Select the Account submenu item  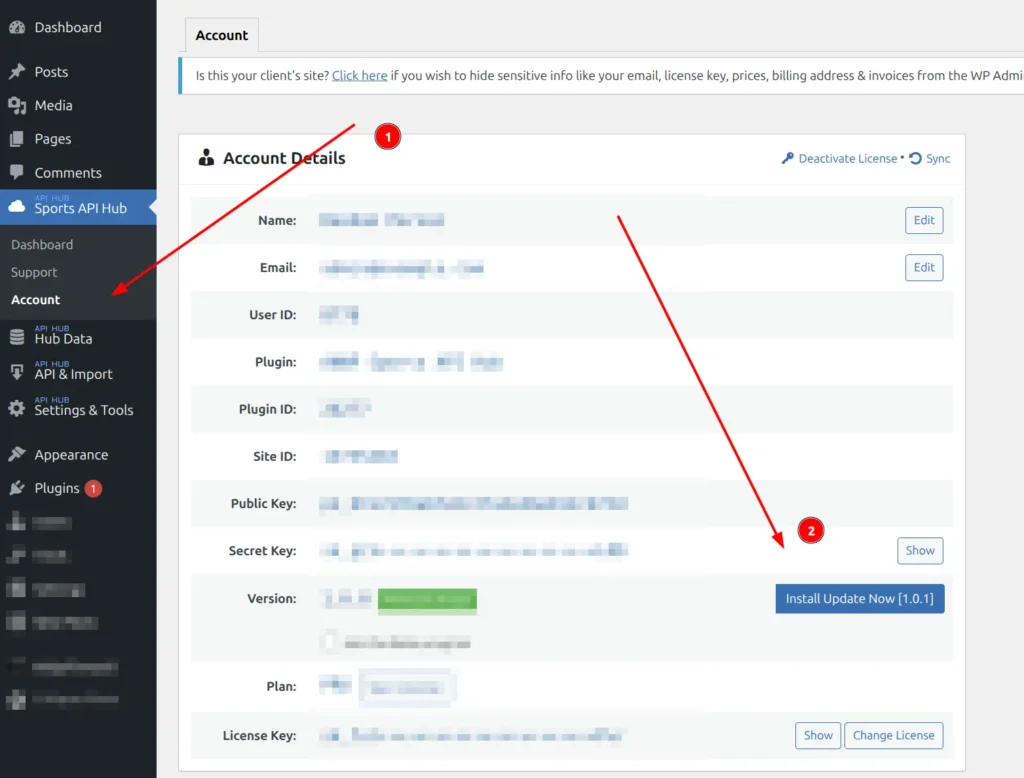pos(35,300)
